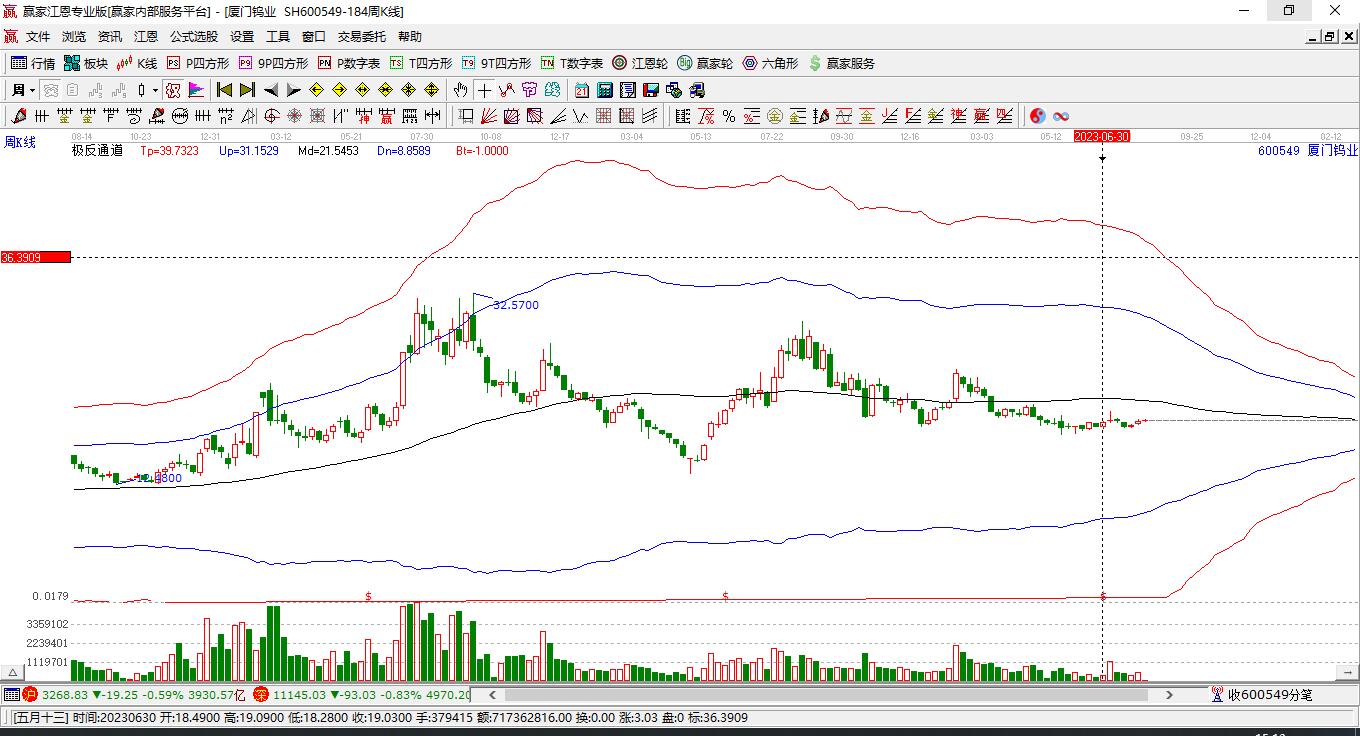
Task: Open the 设置 menu
Action: click(x=242, y=37)
